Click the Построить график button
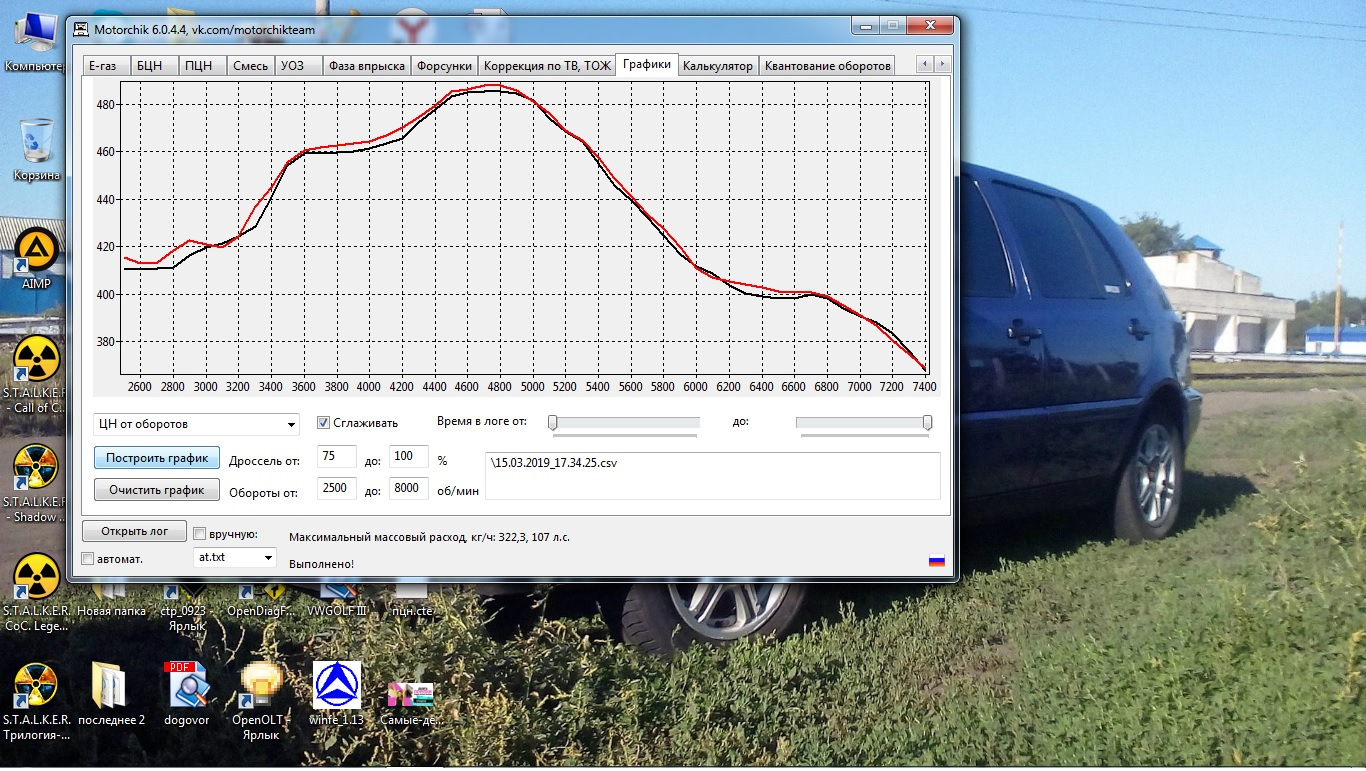The width and height of the screenshot is (1366, 771). (157, 458)
